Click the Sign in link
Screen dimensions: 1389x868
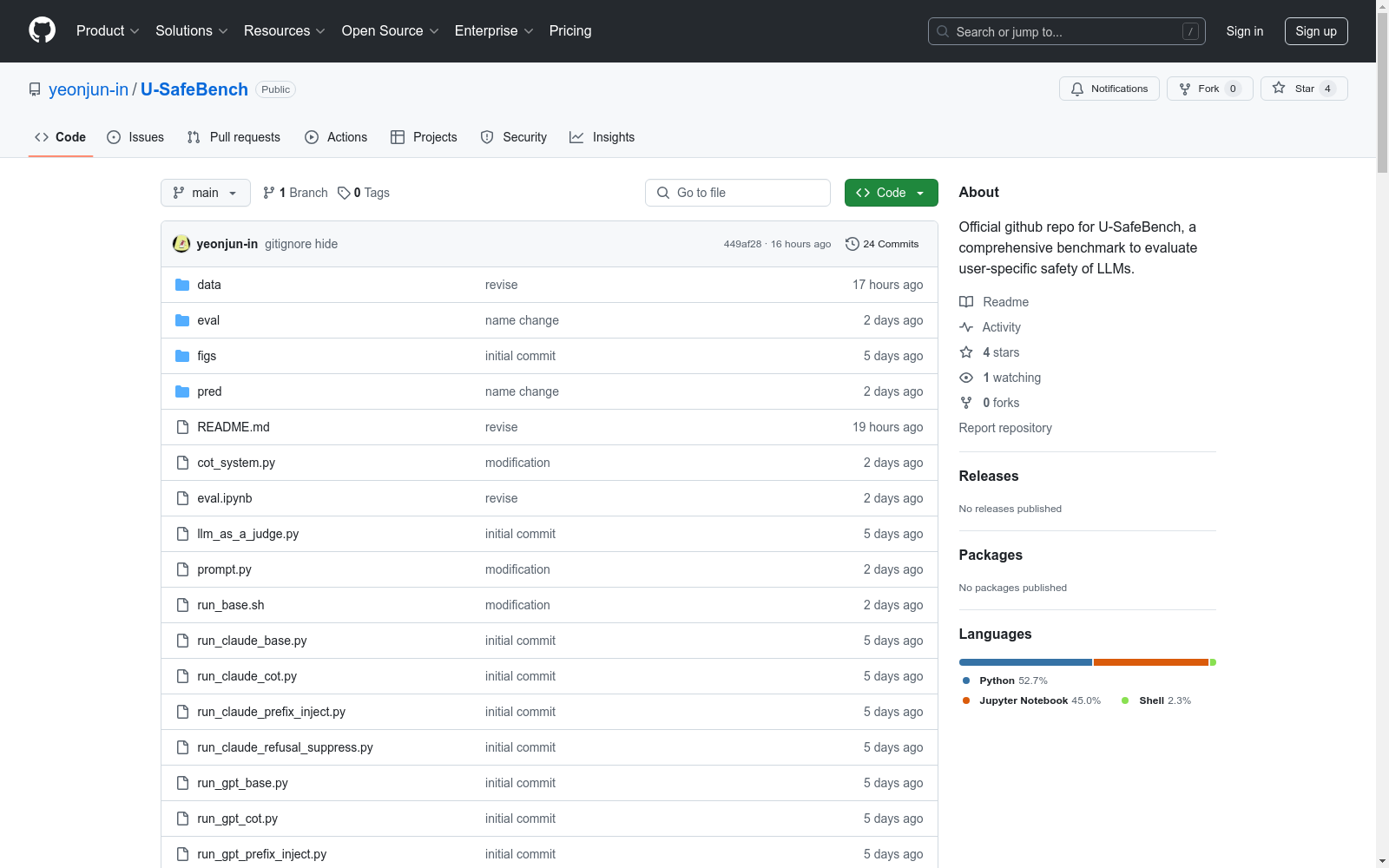pyautogui.click(x=1245, y=31)
